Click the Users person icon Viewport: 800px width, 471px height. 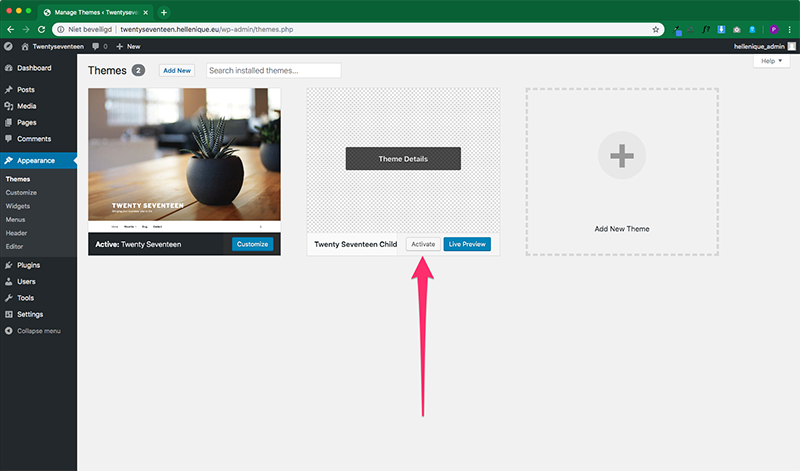point(9,282)
